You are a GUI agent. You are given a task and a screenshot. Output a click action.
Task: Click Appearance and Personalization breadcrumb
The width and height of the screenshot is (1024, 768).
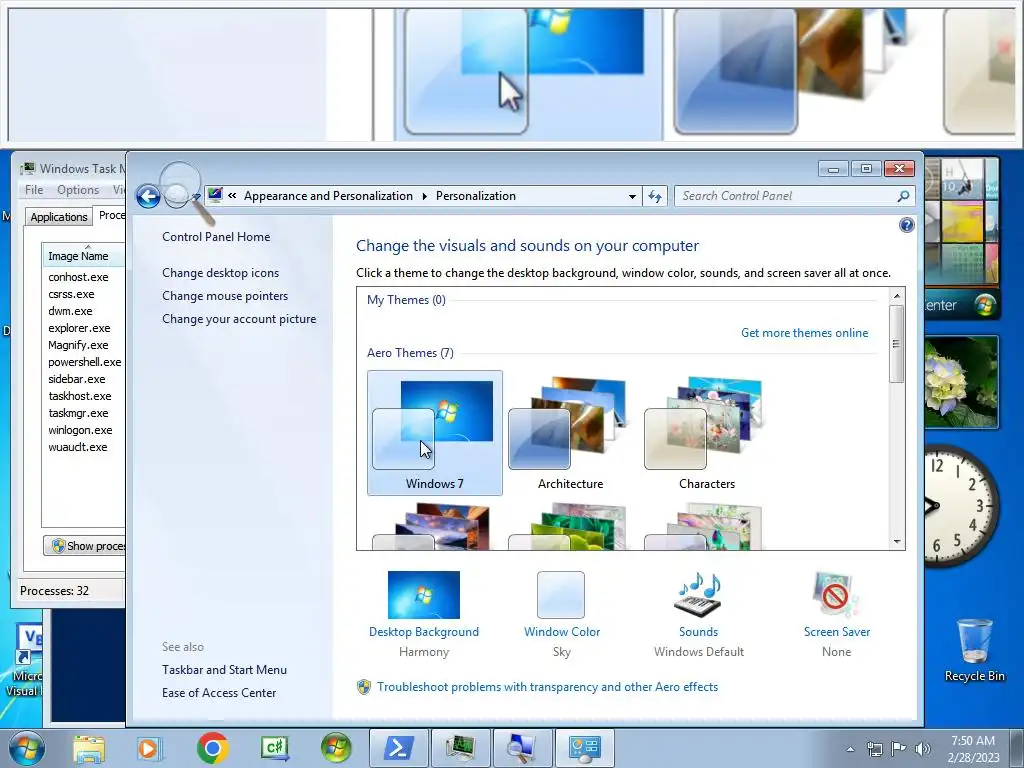(328, 196)
